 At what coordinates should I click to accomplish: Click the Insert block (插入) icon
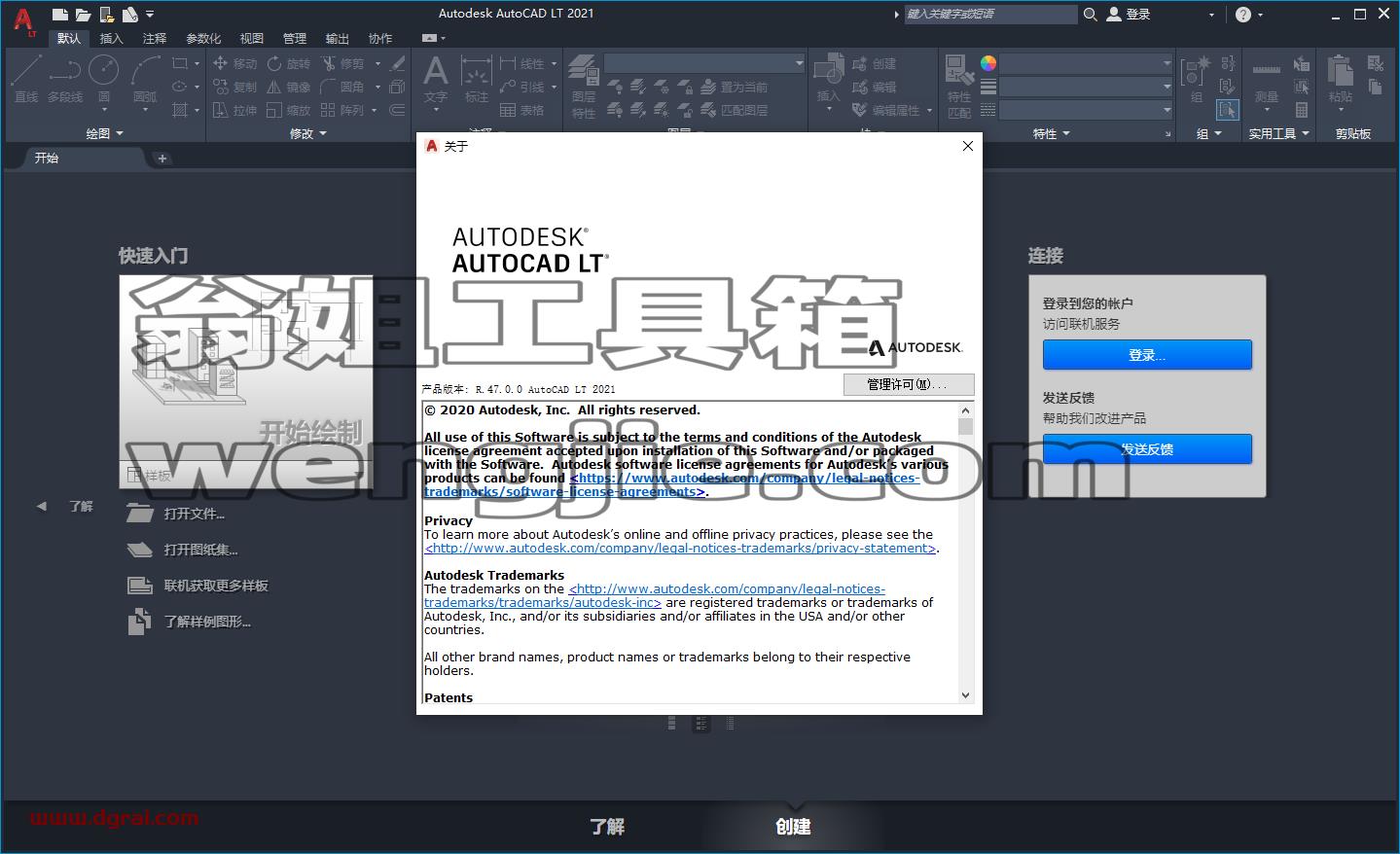(x=828, y=78)
